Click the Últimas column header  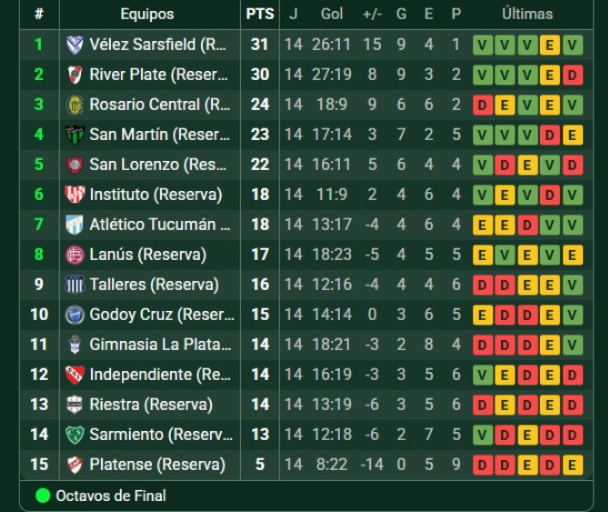click(527, 14)
